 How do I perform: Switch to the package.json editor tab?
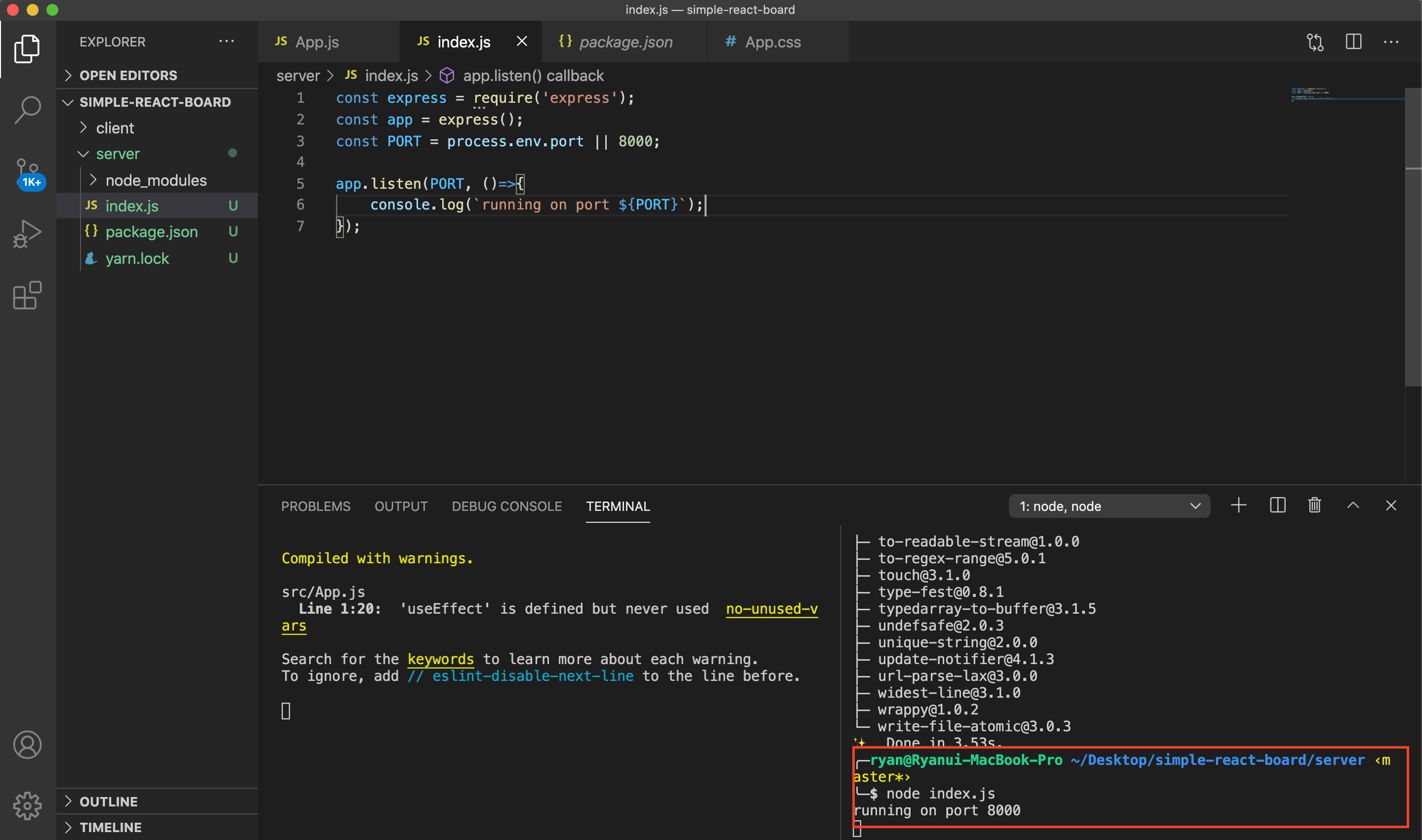click(625, 42)
